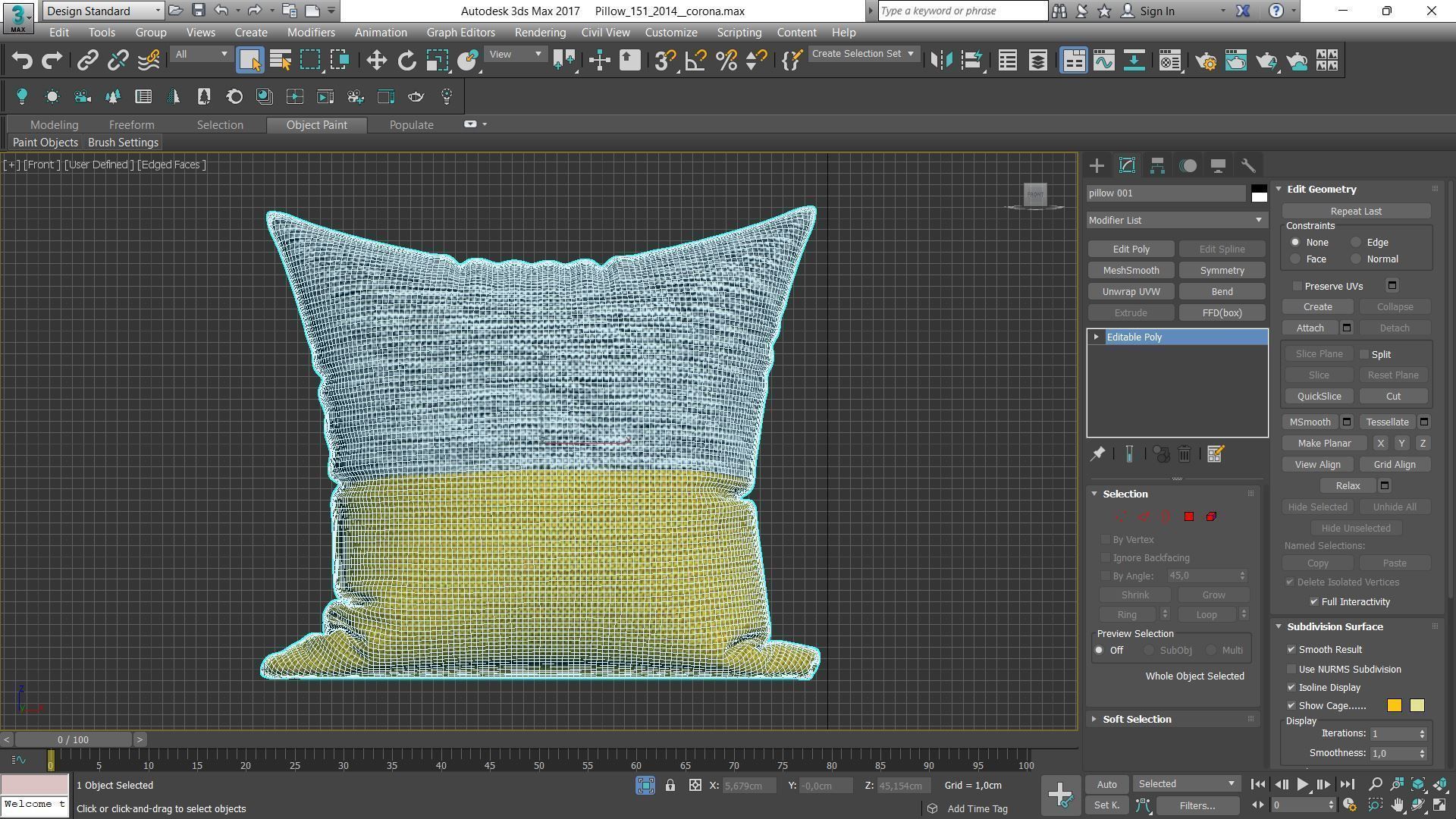Toggle Percent Snap button
This screenshot has height=819, width=1456.
726,61
